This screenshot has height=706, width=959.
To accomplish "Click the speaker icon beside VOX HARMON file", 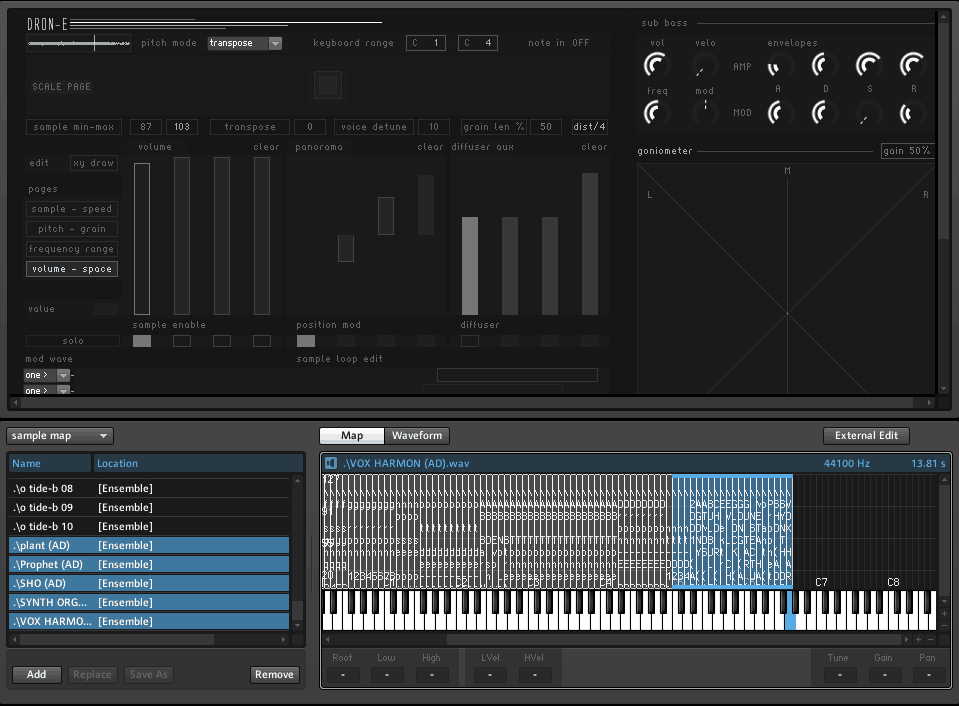I will (x=331, y=463).
